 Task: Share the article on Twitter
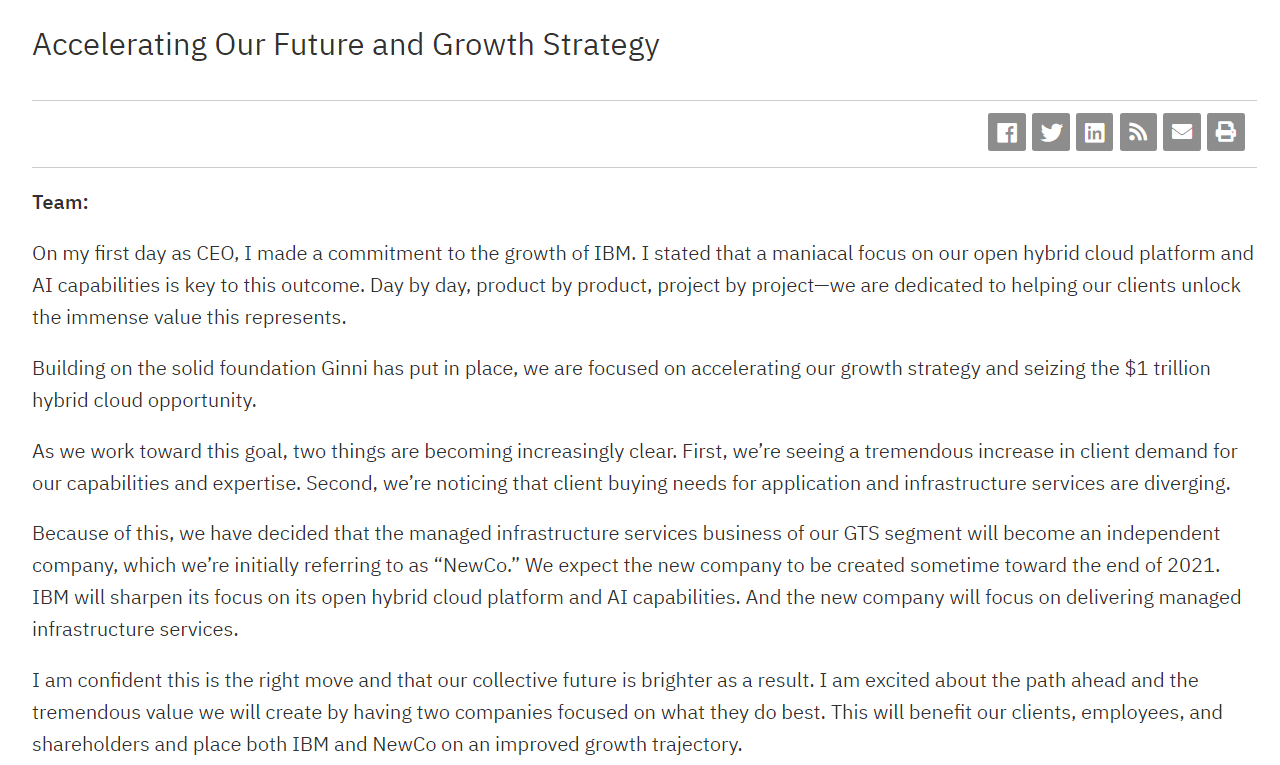[1051, 132]
